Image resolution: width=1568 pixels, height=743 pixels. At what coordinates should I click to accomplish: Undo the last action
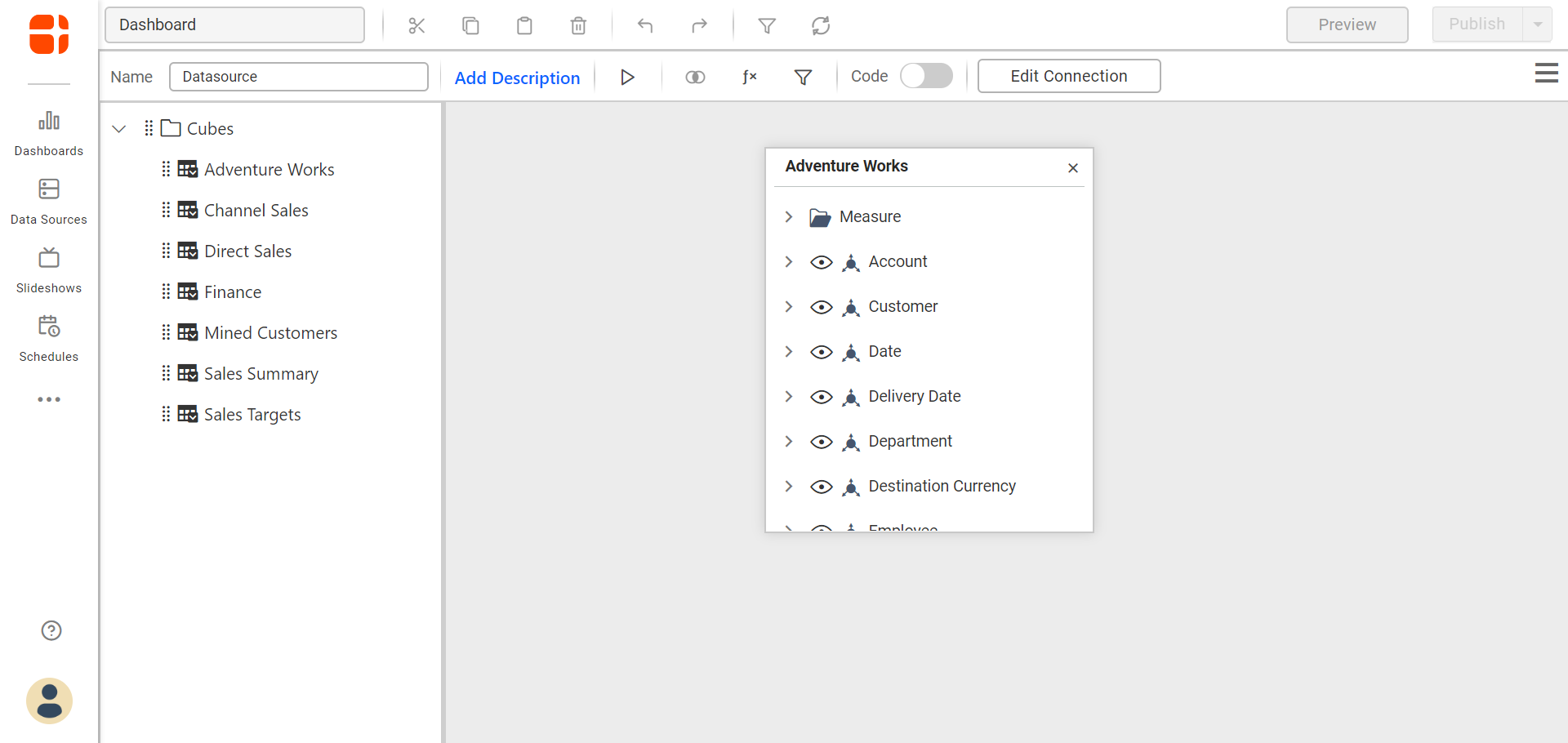[645, 26]
